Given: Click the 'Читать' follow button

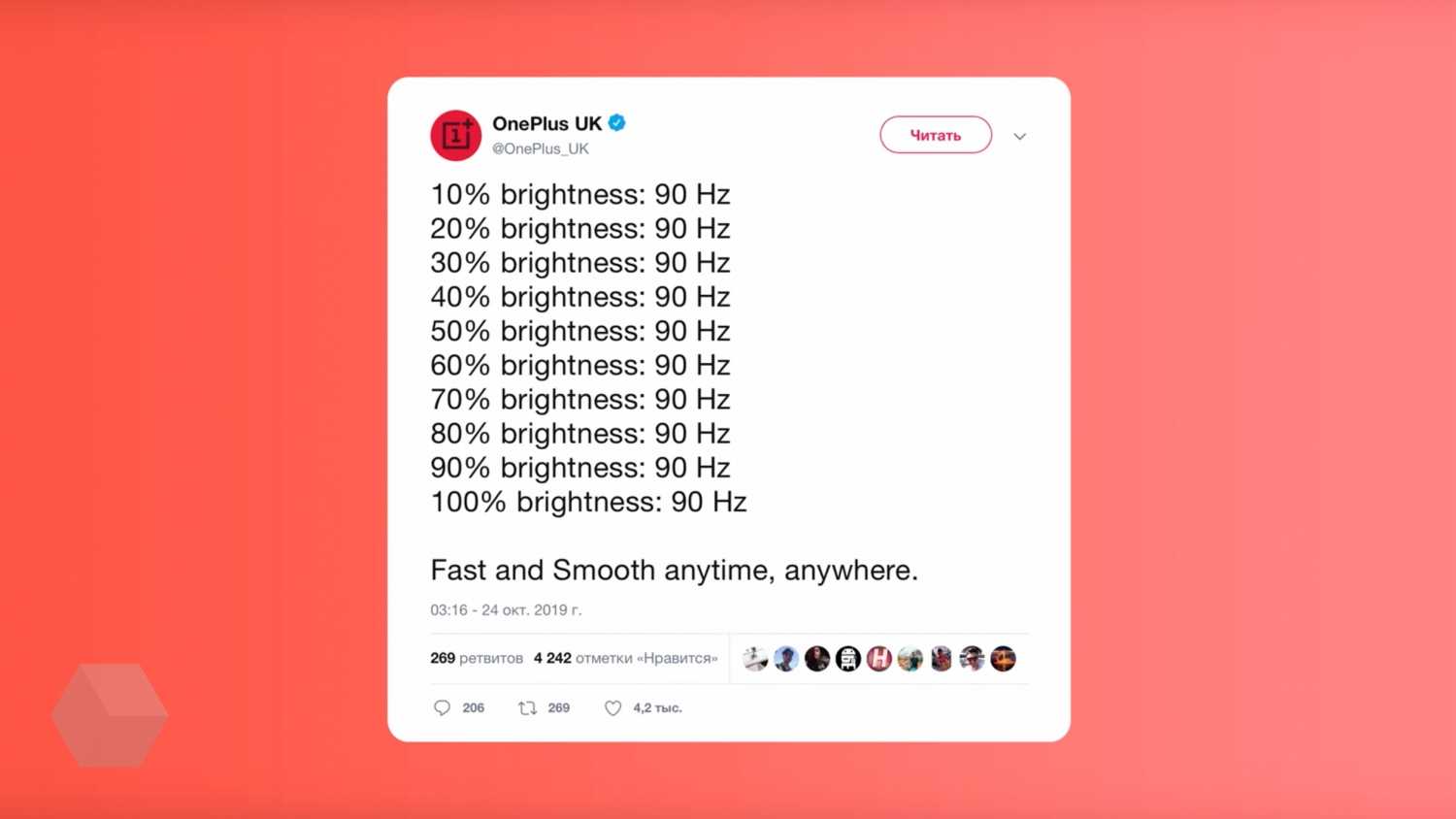Looking at the screenshot, I should coord(936,136).
